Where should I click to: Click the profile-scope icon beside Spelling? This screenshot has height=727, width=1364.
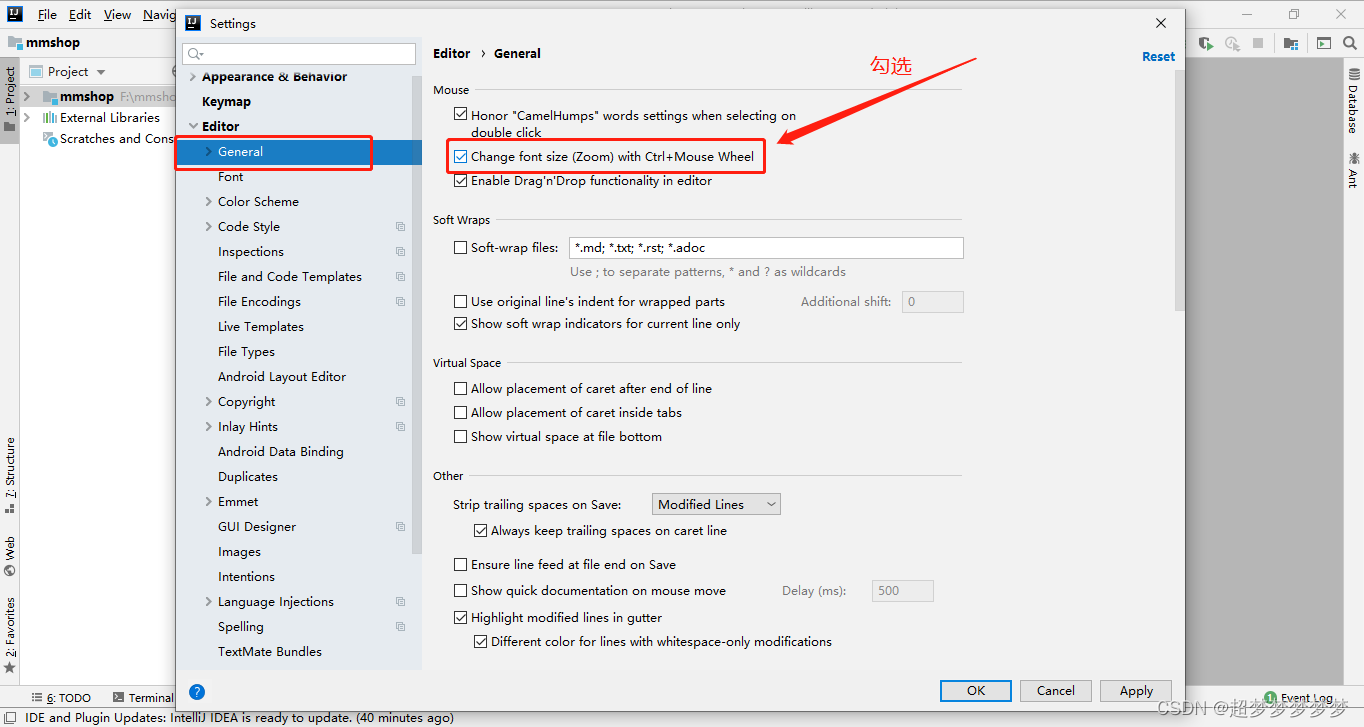point(400,627)
